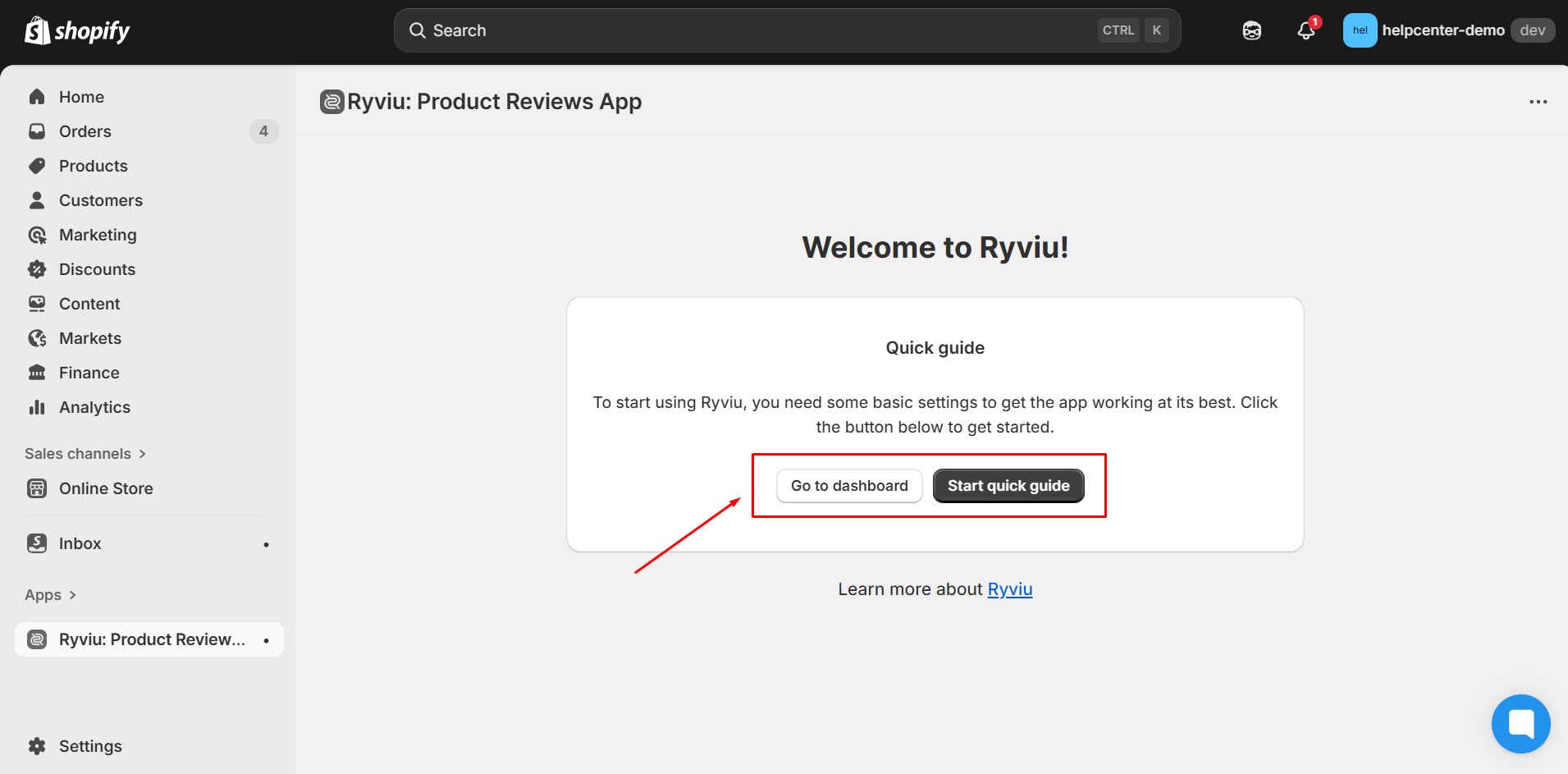Viewport: 1568px width, 774px height.
Task: Select the Products icon
Action: (x=37, y=165)
